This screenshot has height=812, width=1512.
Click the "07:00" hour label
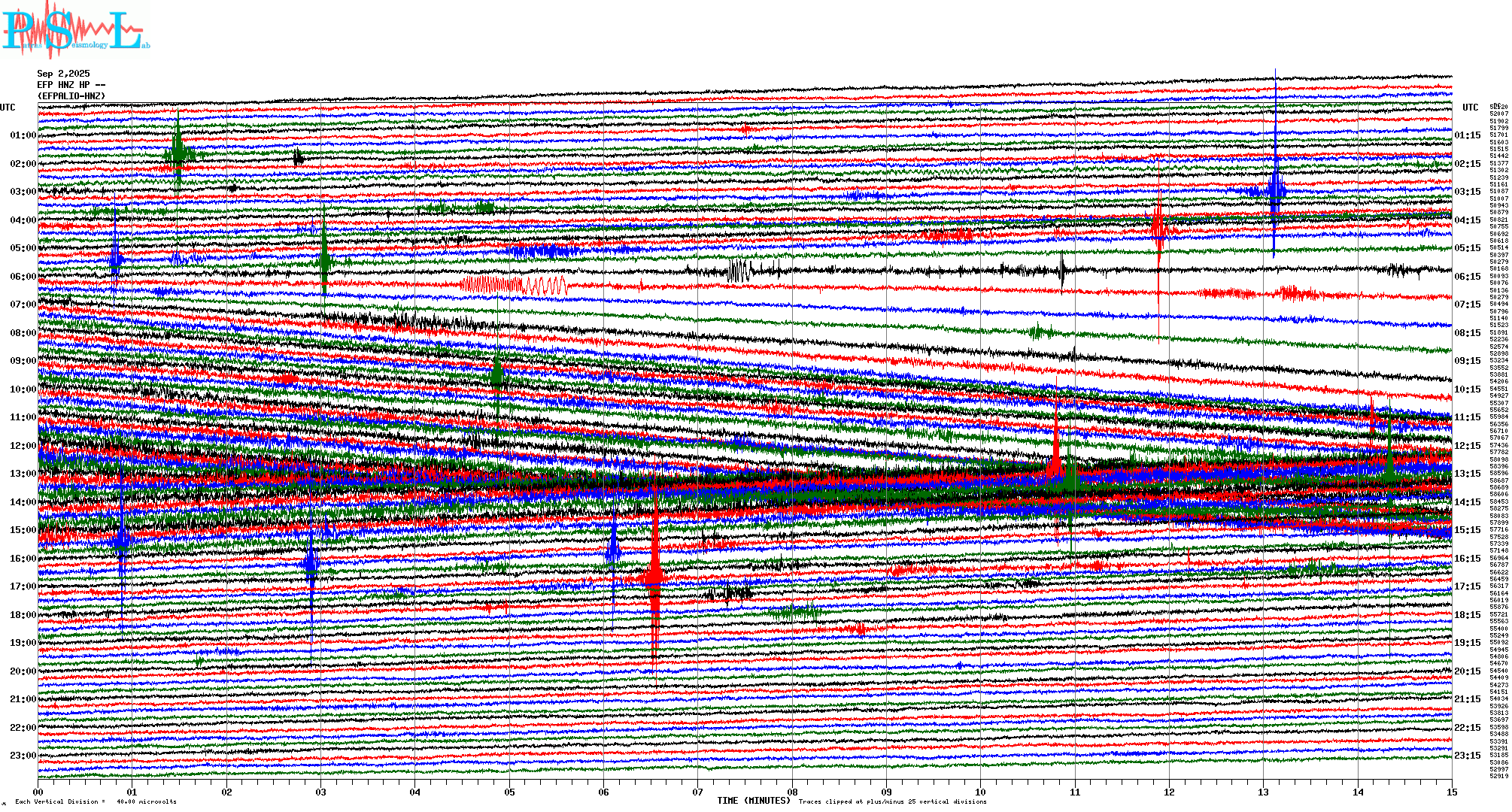coord(23,304)
